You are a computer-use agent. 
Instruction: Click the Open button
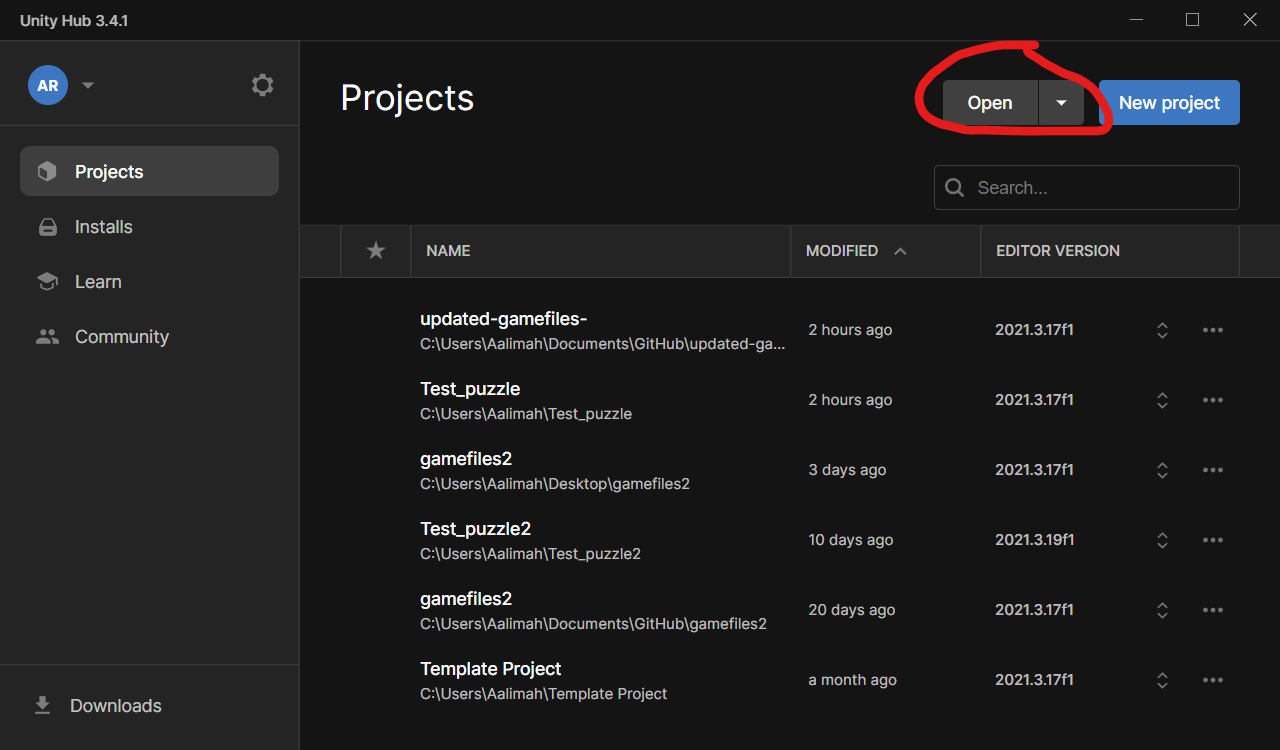989,102
